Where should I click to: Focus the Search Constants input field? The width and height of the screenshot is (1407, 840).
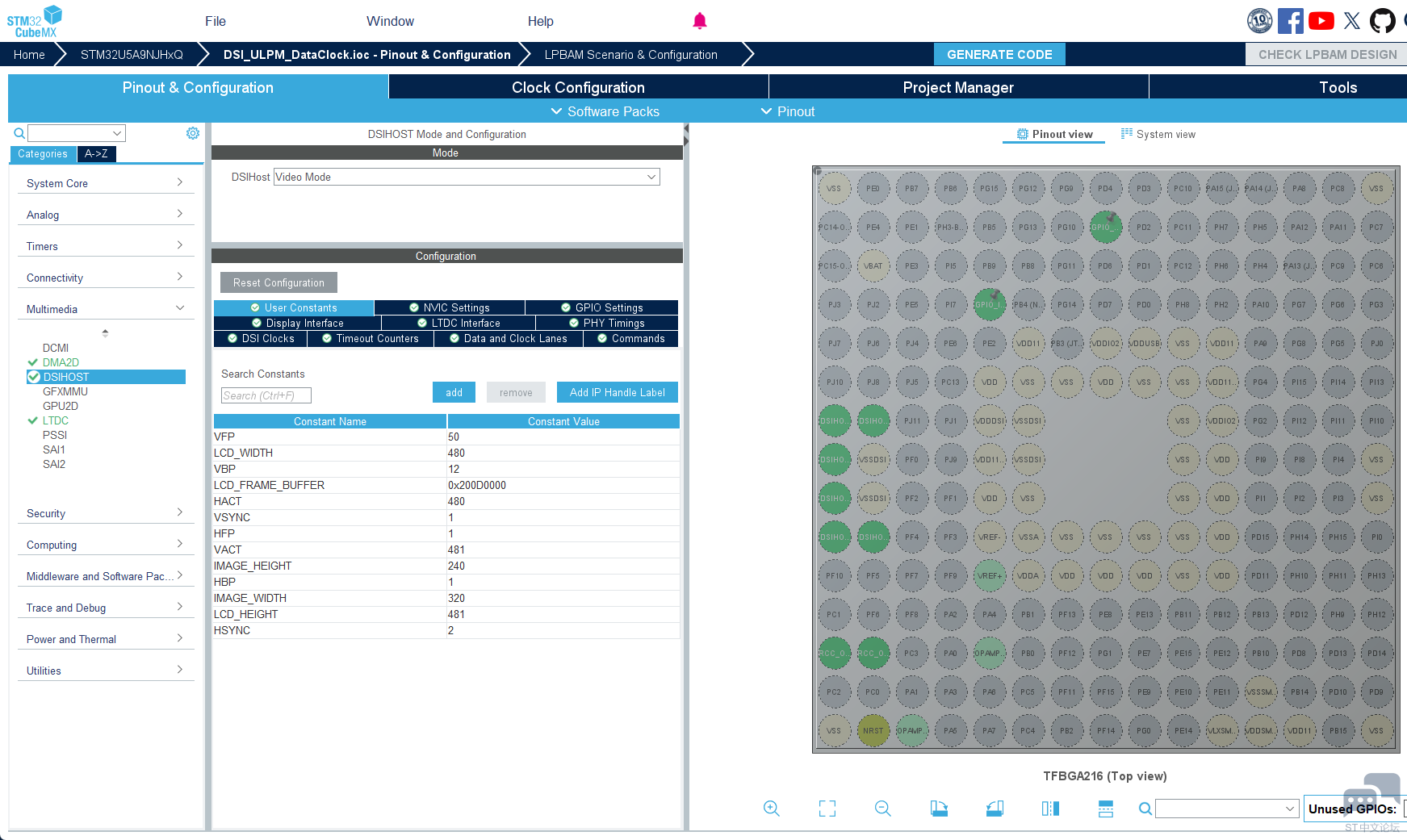coord(266,395)
